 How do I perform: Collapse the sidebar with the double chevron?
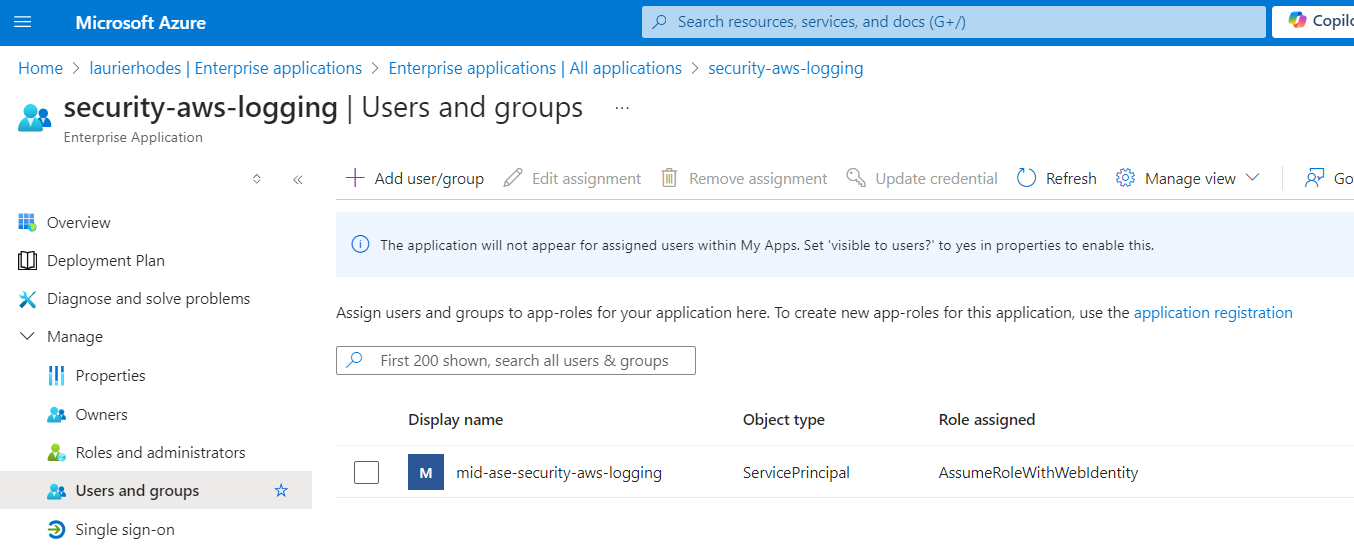tap(297, 179)
